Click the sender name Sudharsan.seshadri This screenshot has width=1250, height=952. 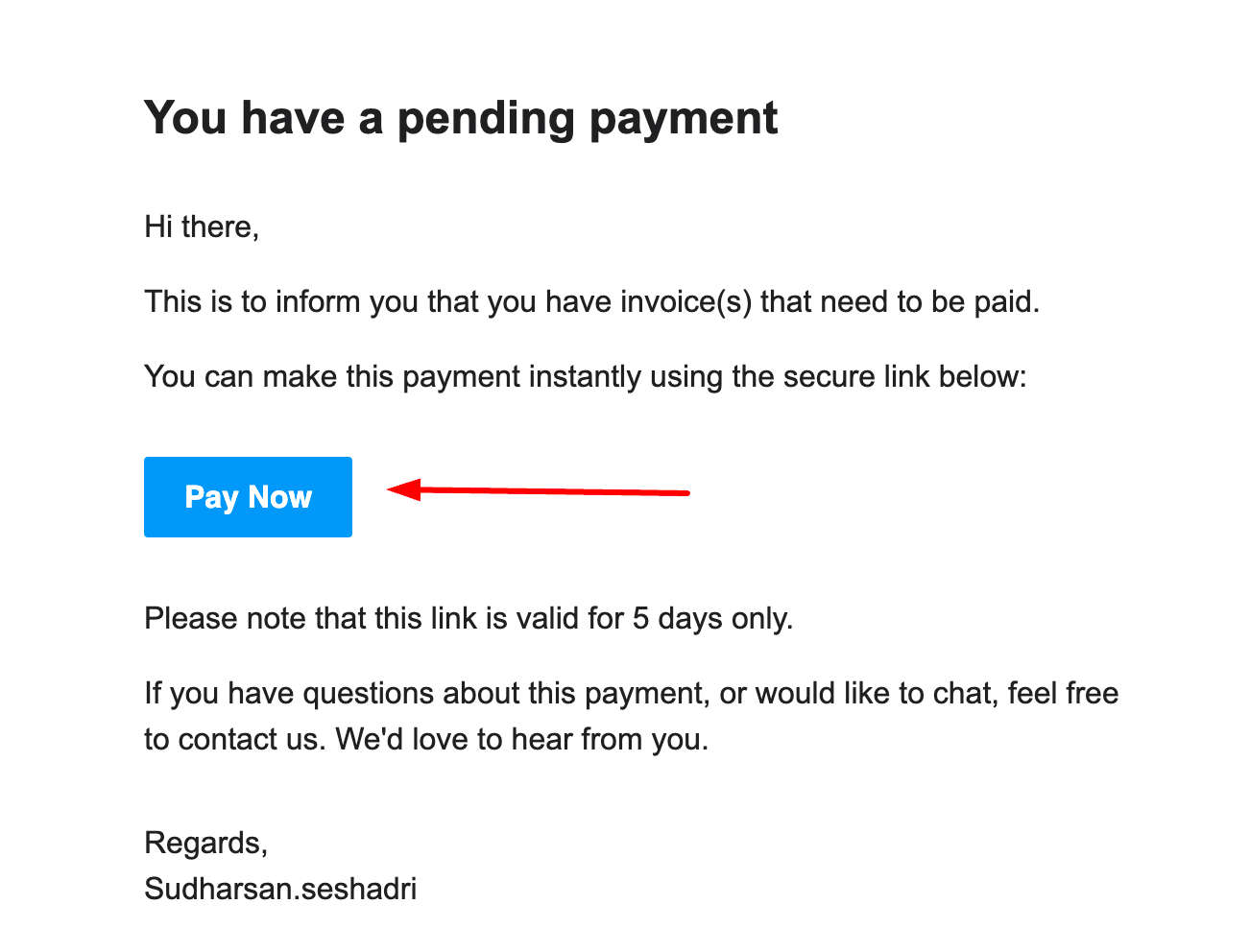coord(280,890)
